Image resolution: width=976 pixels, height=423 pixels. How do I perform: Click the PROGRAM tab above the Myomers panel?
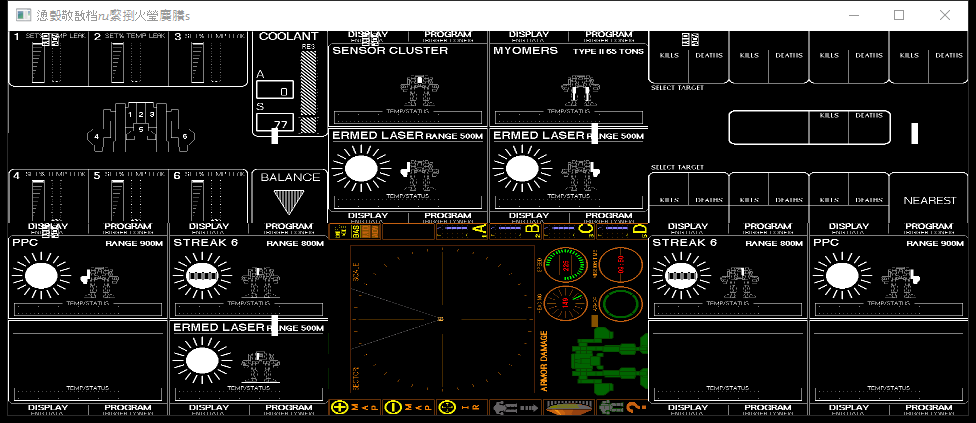608,36
